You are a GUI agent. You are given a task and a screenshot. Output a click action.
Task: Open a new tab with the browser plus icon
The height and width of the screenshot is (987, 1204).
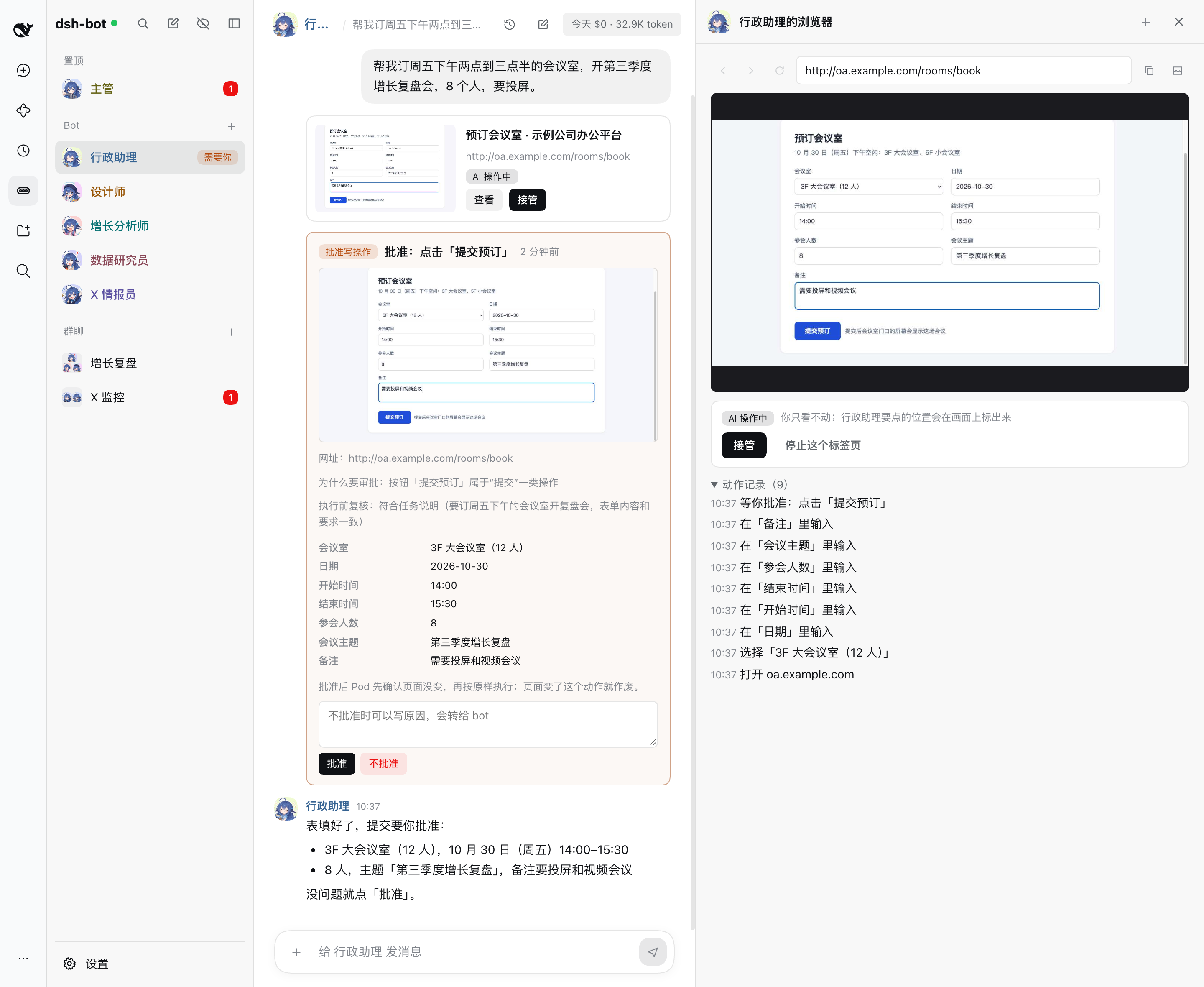pyautogui.click(x=1146, y=22)
